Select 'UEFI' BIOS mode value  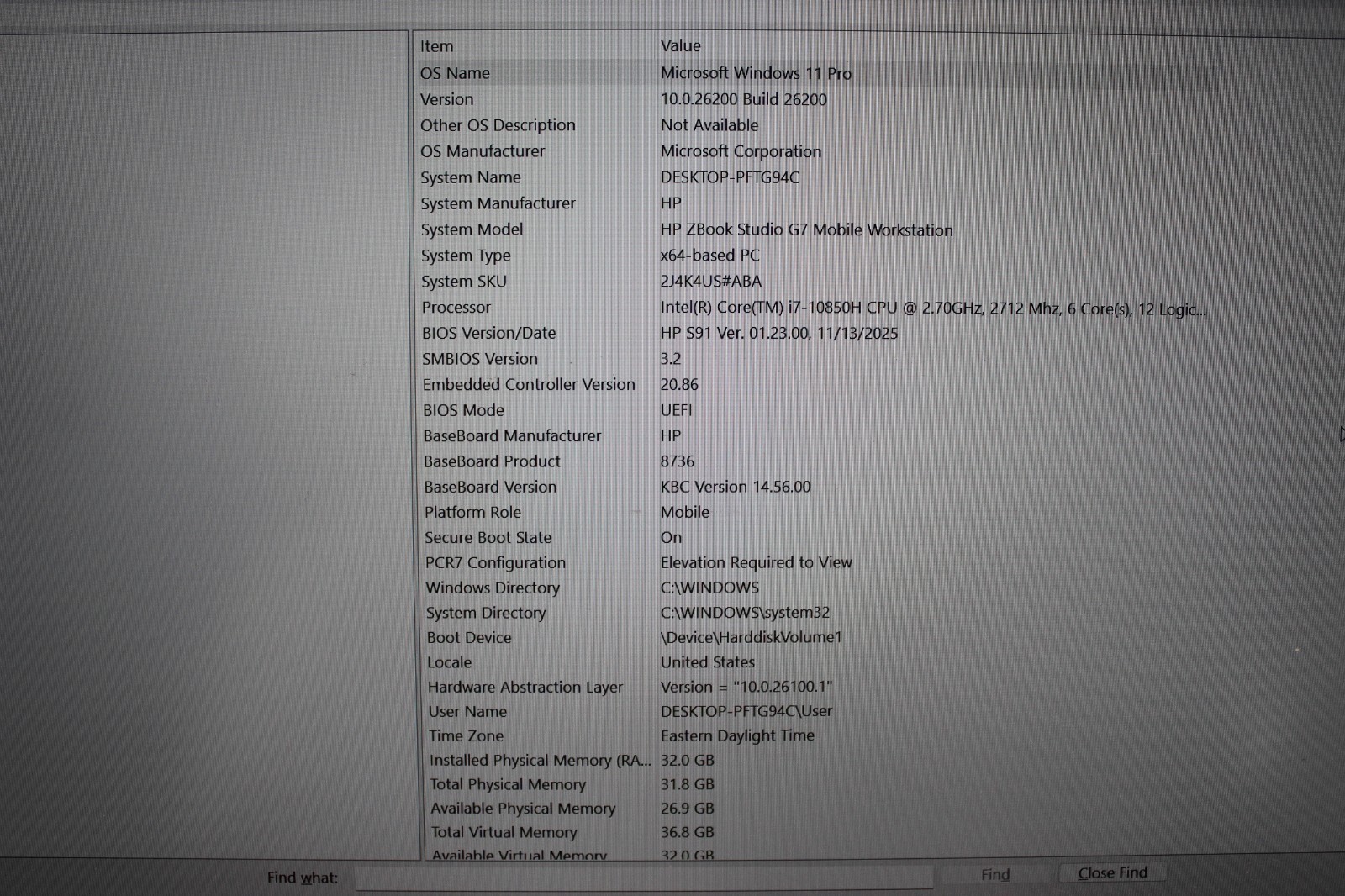(676, 410)
